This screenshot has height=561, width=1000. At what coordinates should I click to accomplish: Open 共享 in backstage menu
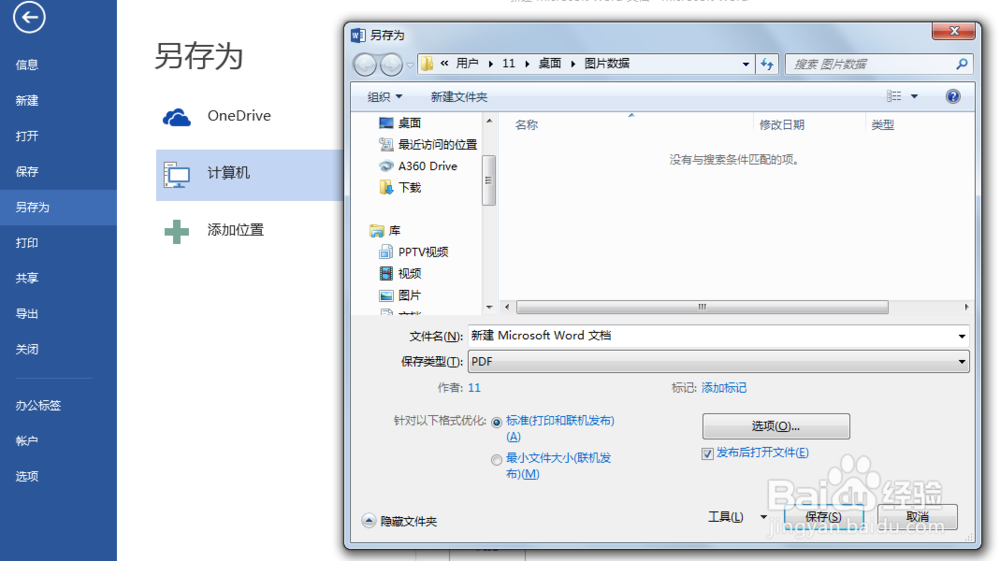pos(27,278)
